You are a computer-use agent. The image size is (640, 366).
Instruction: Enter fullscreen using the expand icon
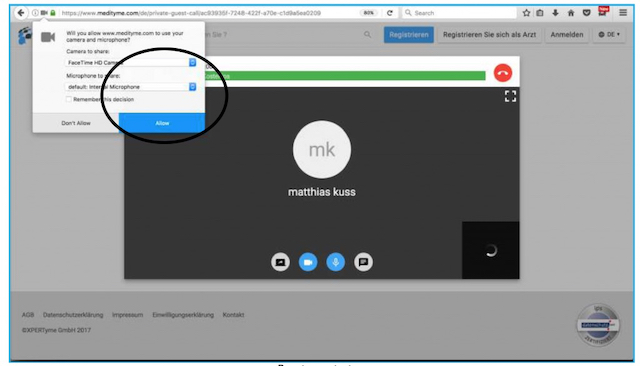[510, 96]
